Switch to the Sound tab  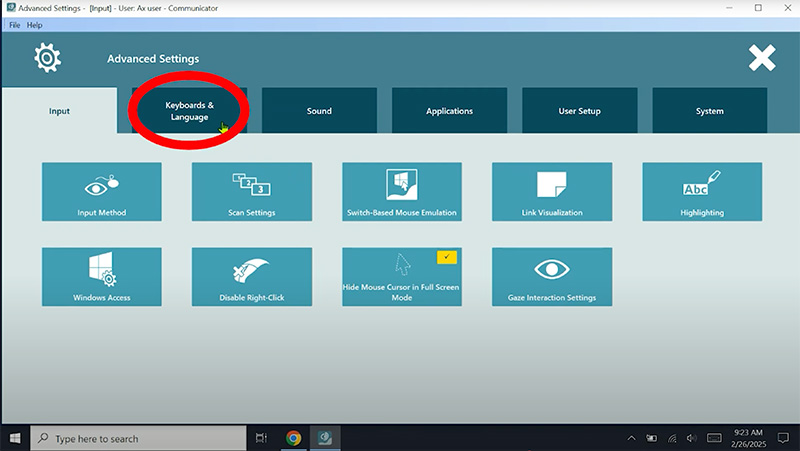(x=319, y=110)
